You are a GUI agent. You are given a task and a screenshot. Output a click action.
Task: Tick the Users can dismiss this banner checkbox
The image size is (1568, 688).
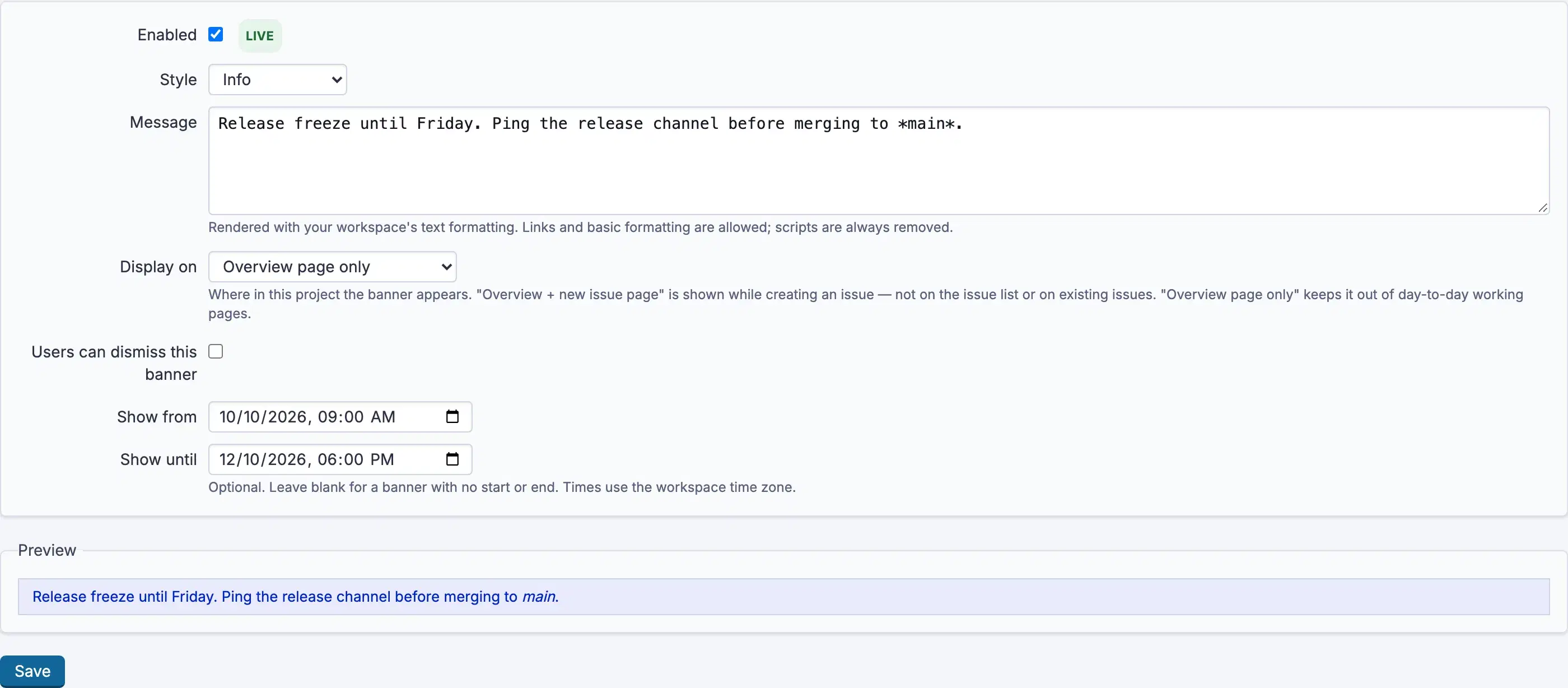[216, 351]
